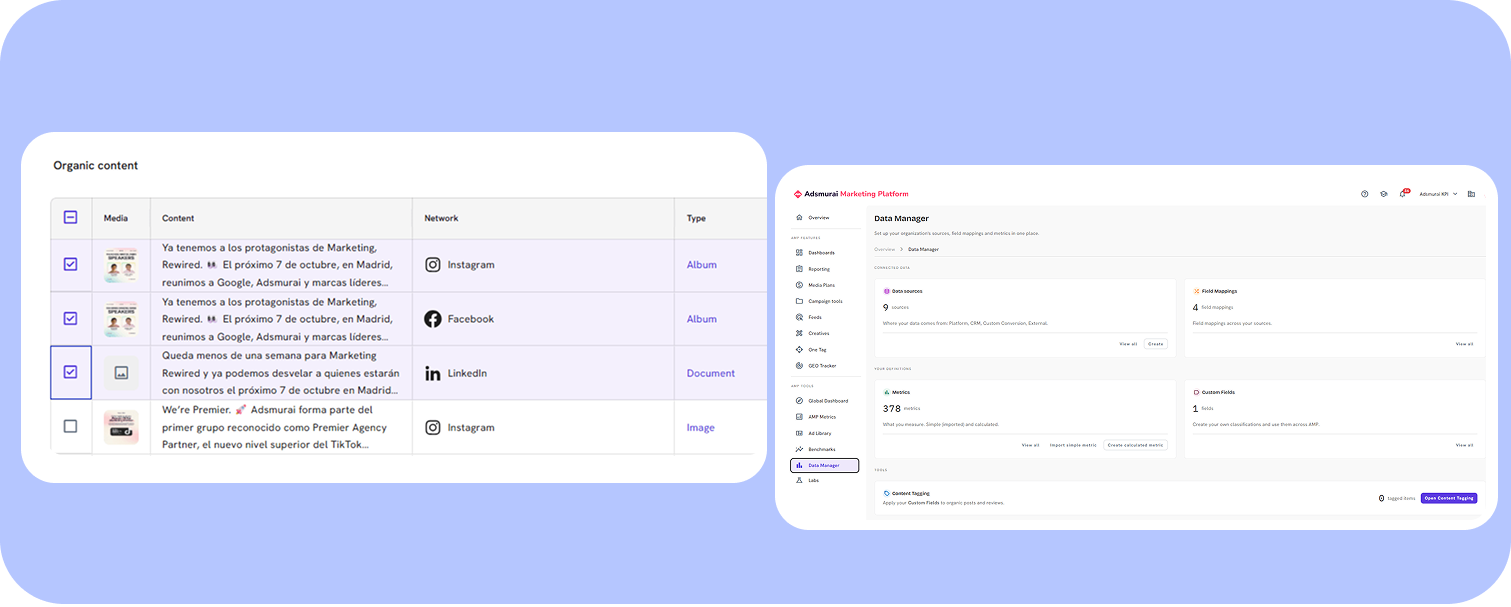Open the One Tag icon
The height and width of the screenshot is (607, 1511).
799,349
